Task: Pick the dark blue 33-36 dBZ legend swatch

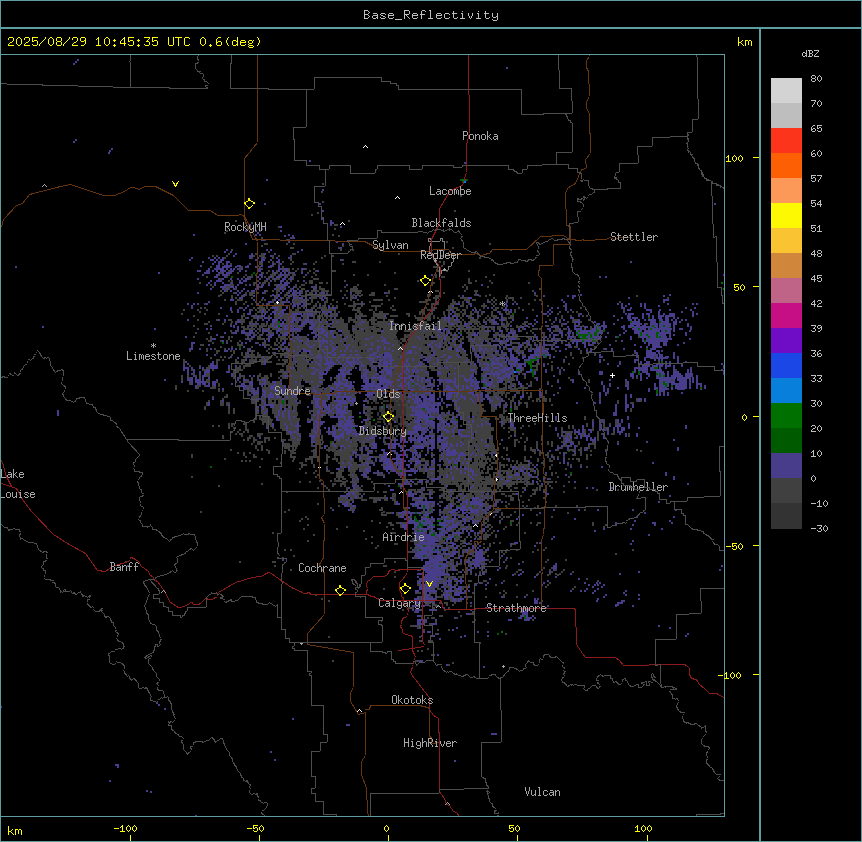Action: pos(786,365)
